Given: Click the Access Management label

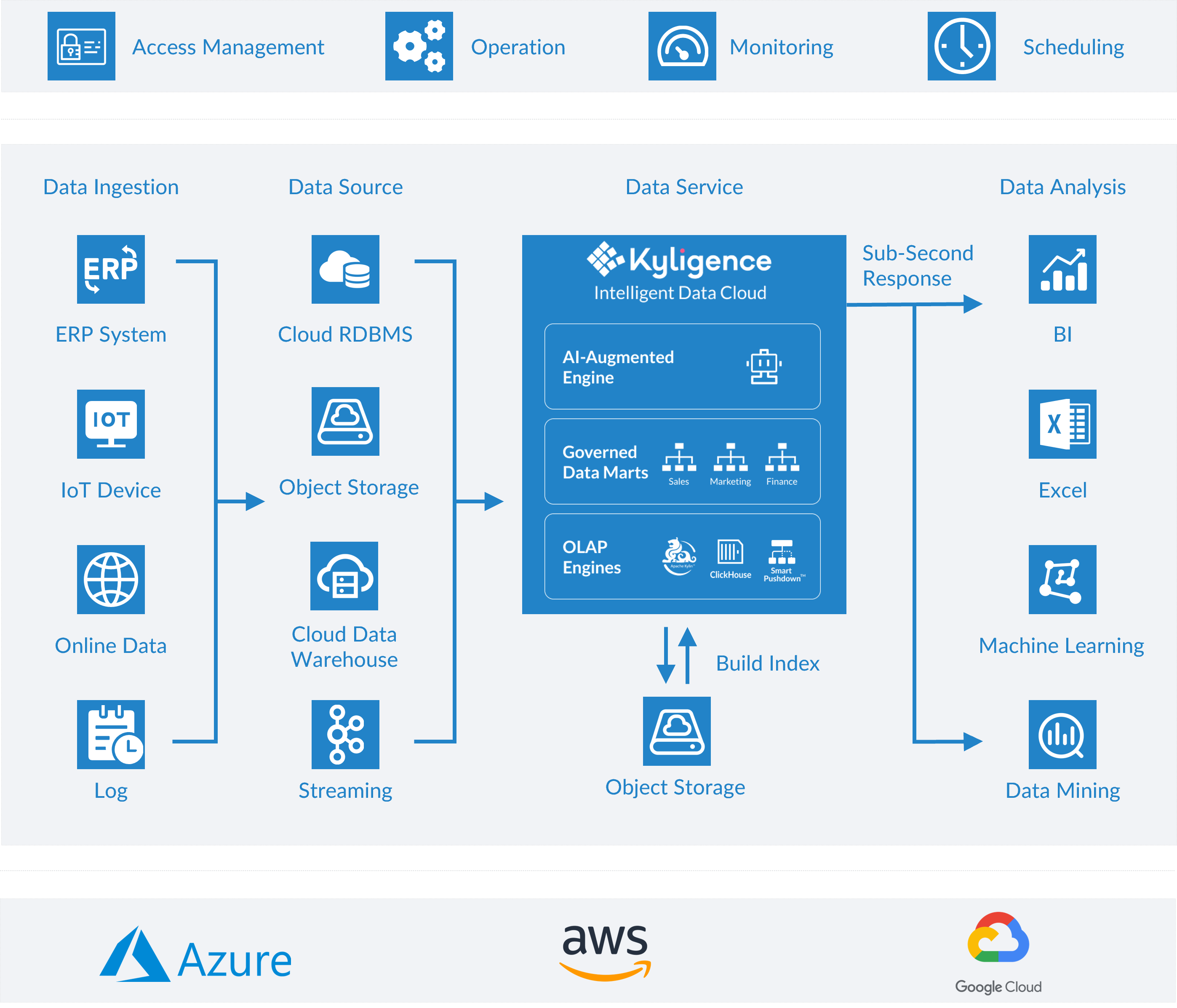Looking at the screenshot, I should click(228, 47).
